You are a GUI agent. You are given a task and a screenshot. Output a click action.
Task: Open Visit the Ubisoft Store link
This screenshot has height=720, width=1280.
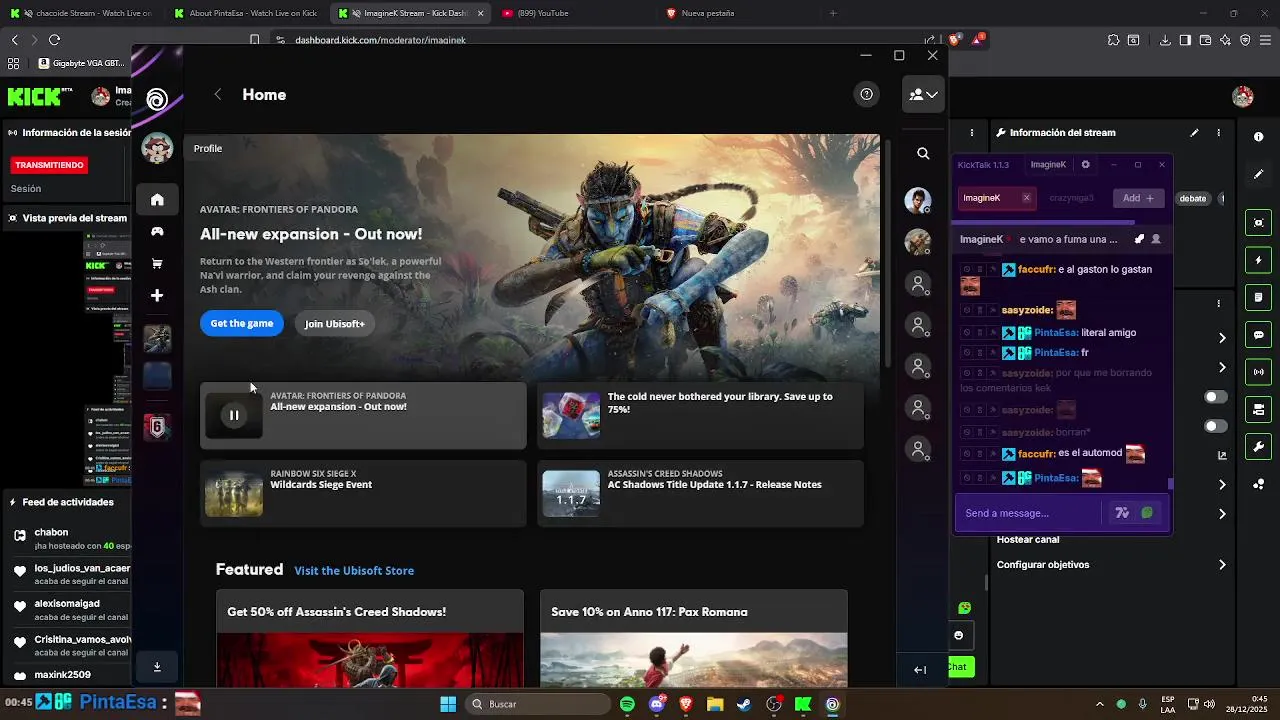tap(354, 570)
